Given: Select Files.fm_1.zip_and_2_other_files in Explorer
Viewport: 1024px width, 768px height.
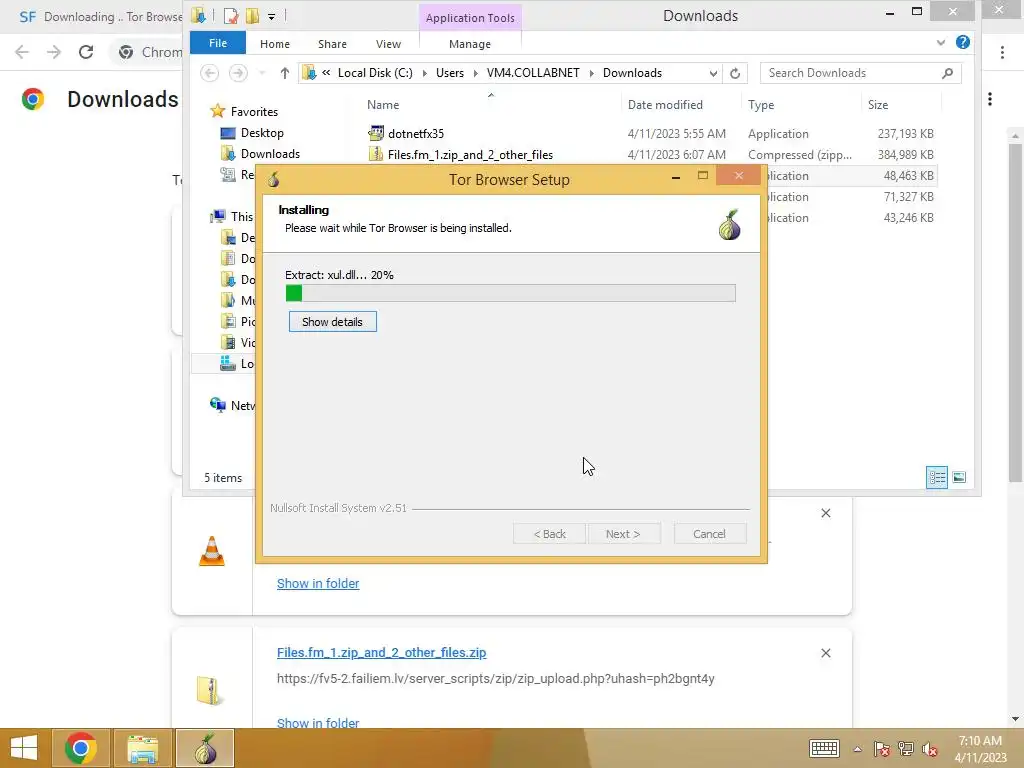Looking at the screenshot, I should 470,155.
